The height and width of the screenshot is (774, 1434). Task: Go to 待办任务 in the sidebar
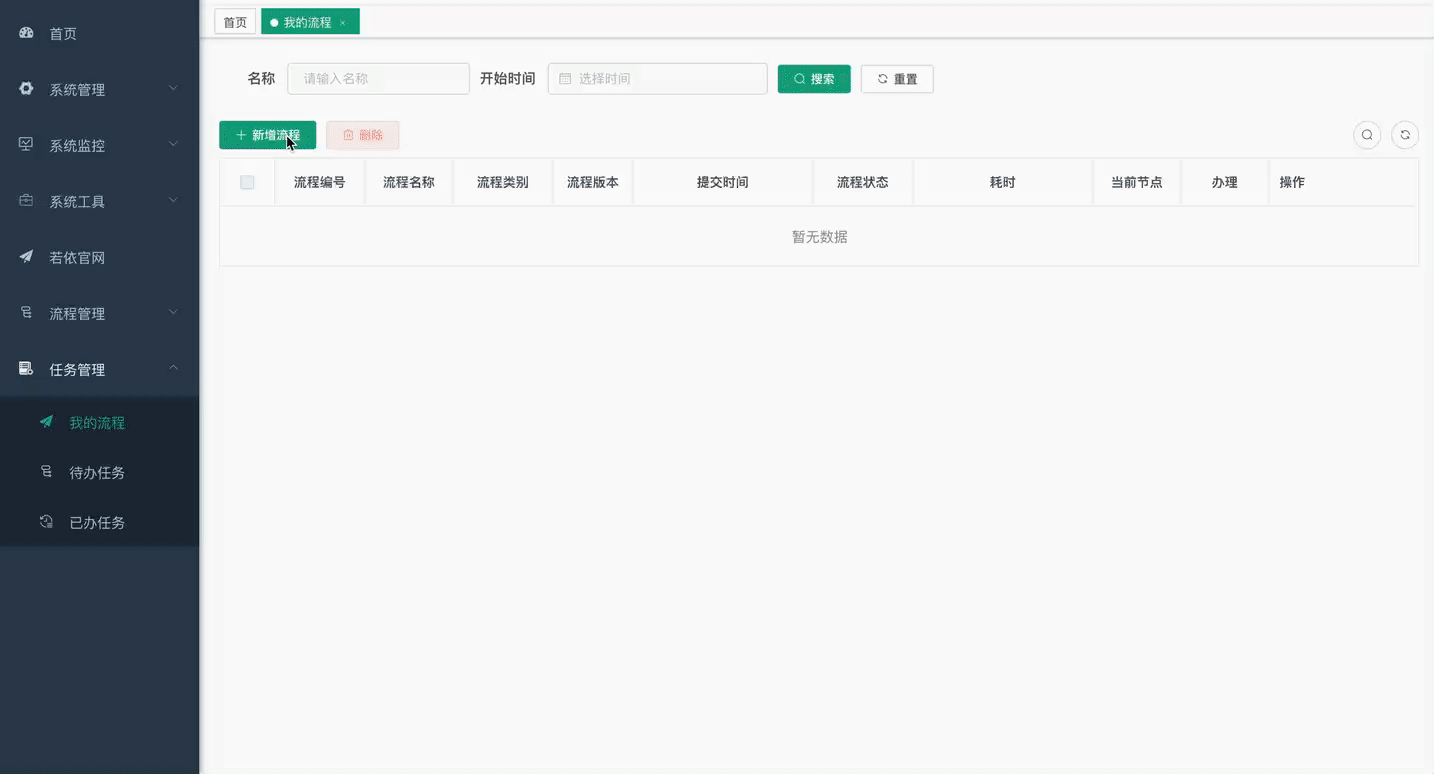100,472
